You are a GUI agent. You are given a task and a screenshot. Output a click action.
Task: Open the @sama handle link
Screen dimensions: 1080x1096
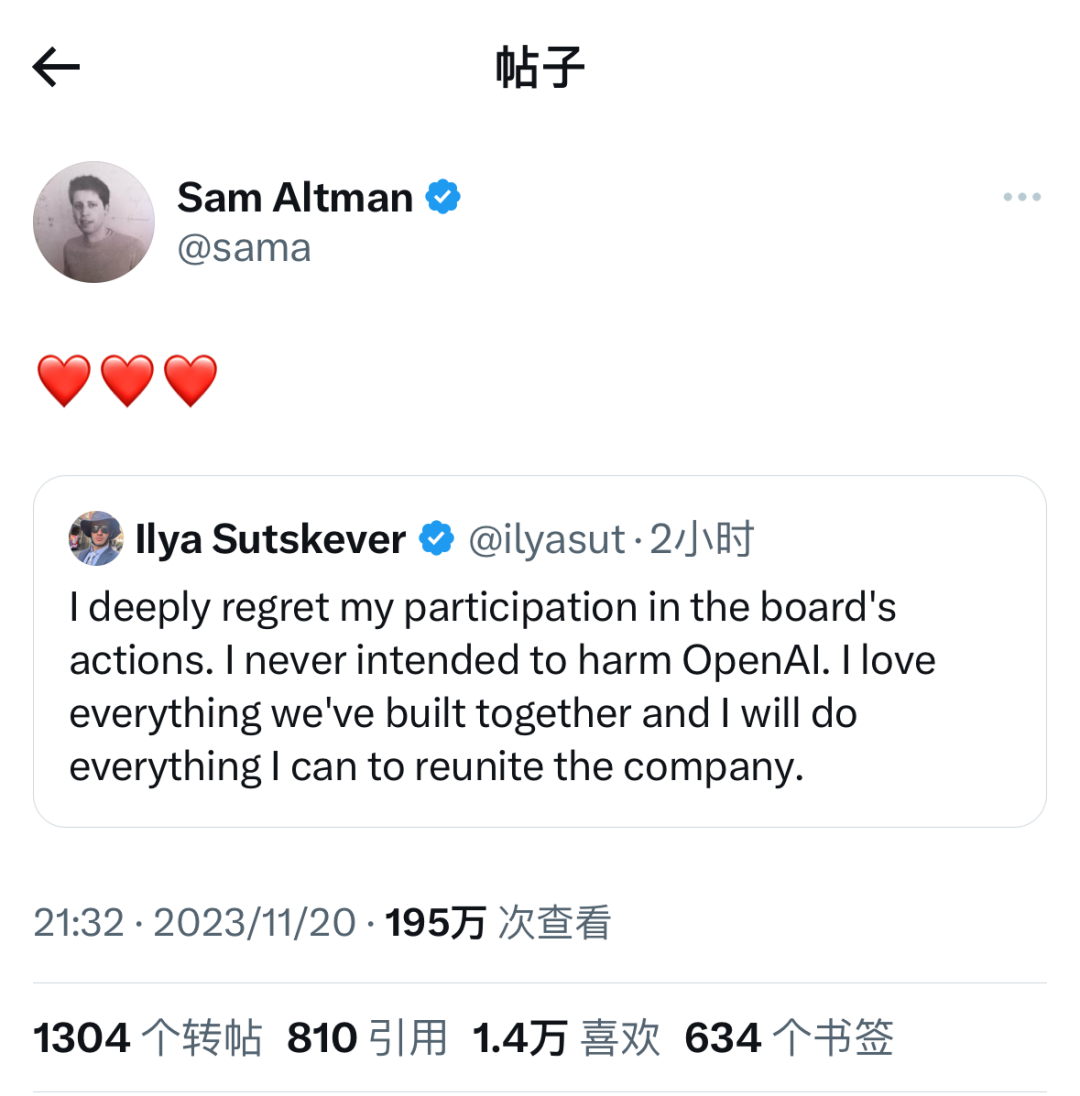pyautogui.click(x=244, y=247)
